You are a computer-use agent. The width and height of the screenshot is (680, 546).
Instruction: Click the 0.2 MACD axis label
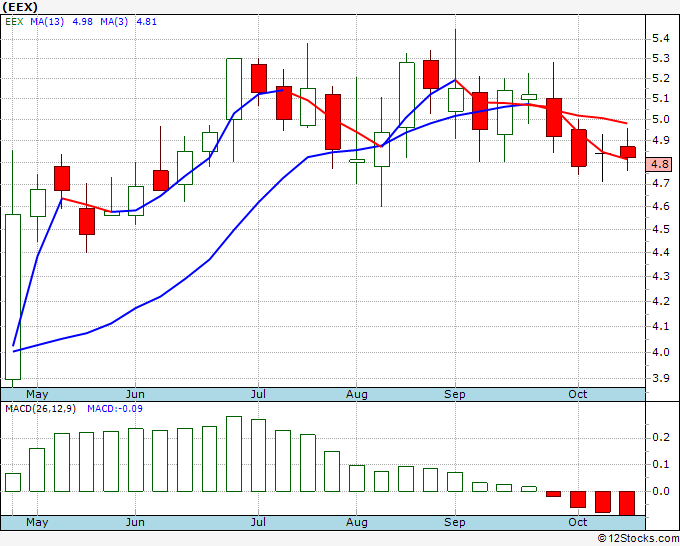661,437
